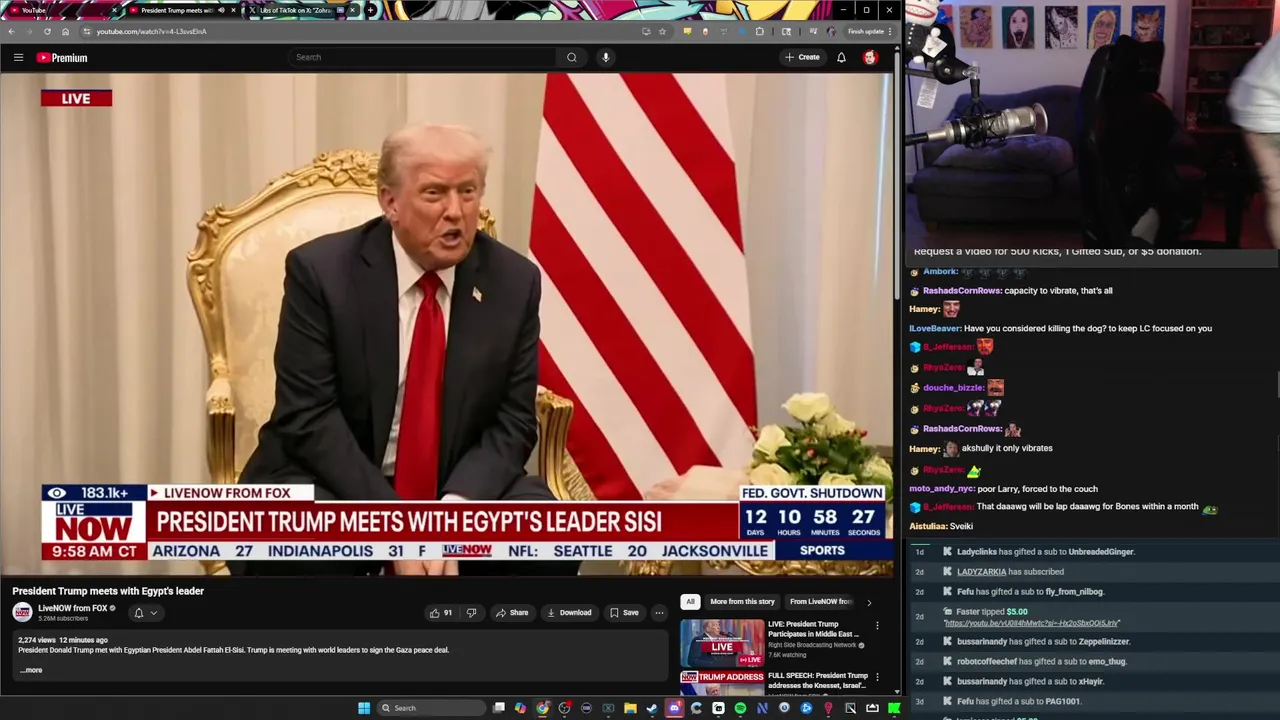Open the browser extensions puzzle icon

760,31
